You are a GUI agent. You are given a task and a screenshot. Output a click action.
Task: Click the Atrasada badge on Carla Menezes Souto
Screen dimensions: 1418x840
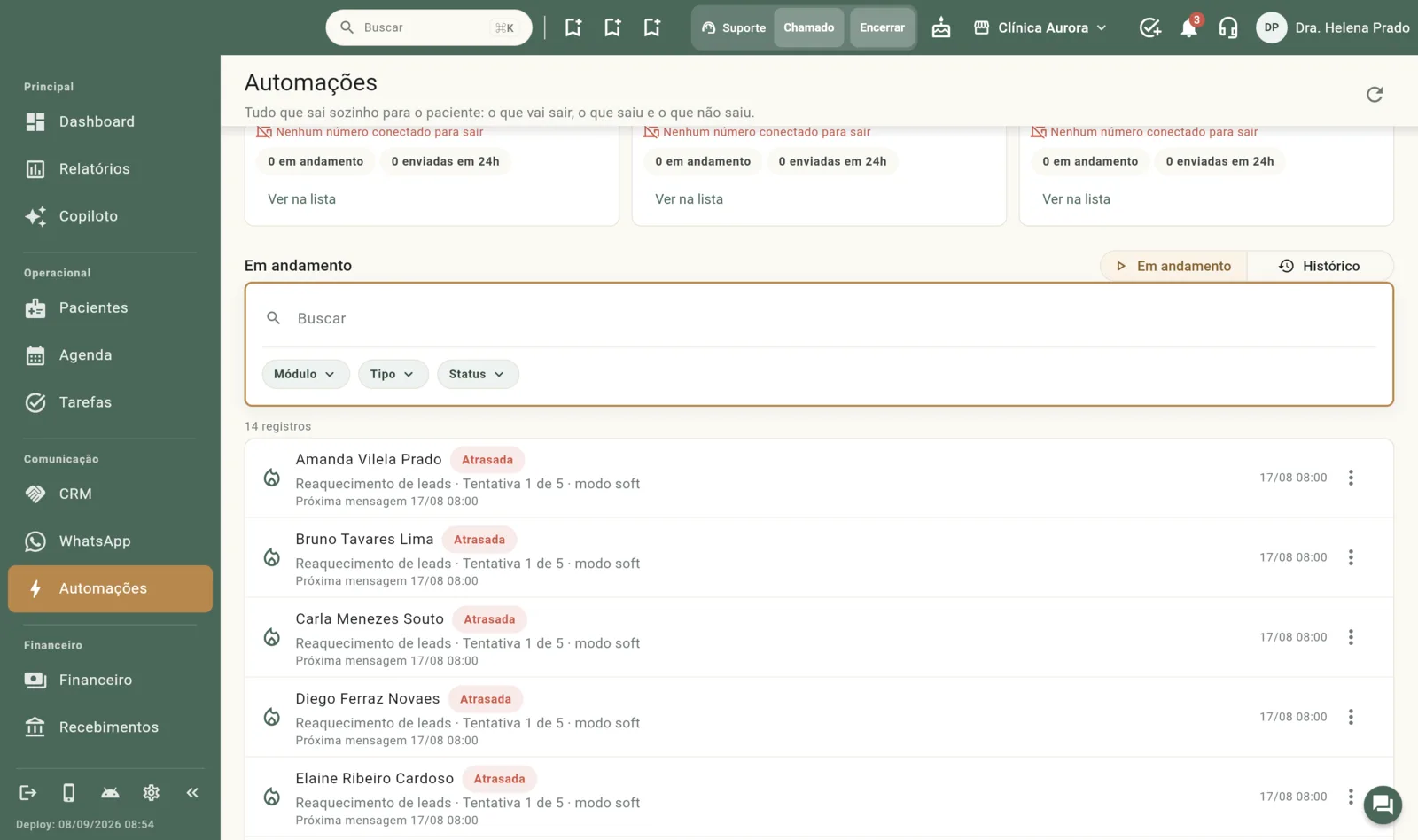(x=489, y=619)
